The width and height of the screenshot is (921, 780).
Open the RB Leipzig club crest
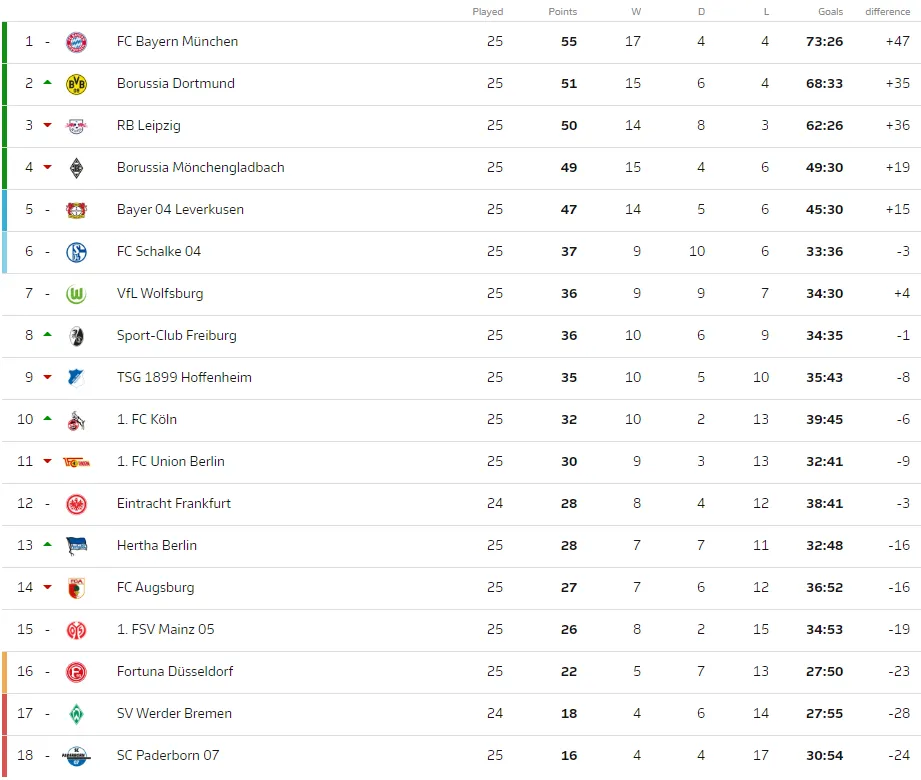(76, 126)
